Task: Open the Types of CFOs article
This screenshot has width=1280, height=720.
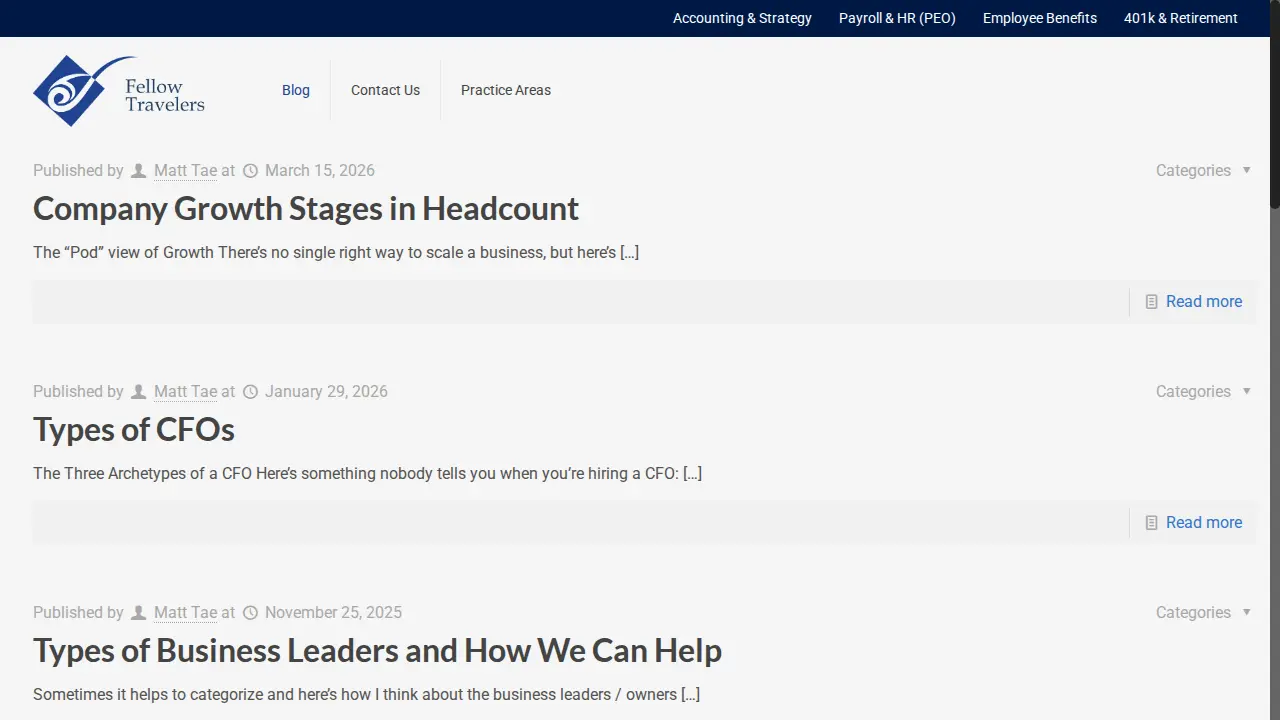Action: tap(134, 430)
